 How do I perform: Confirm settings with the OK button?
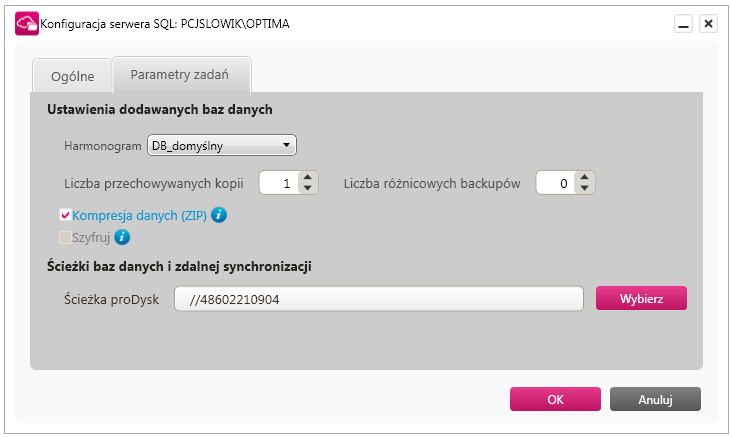(x=555, y=399)
